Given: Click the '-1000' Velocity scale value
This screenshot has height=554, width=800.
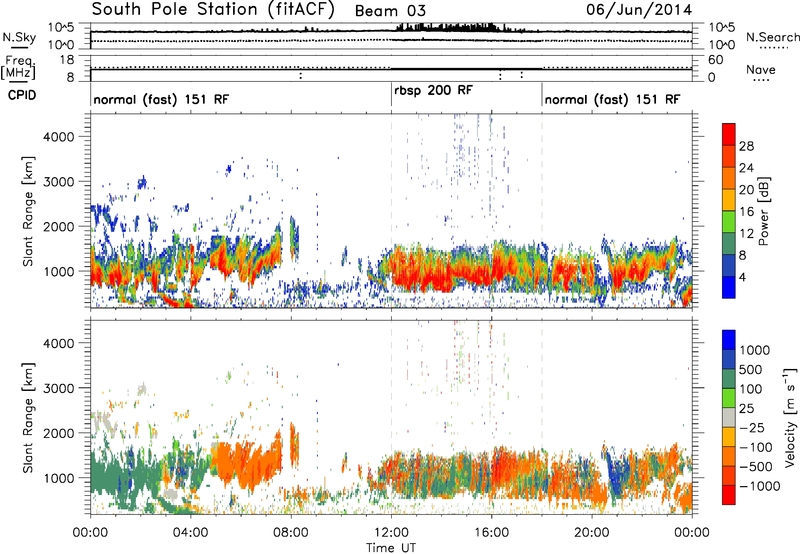Looking at the screenshot, I should click(x=760, y=486).
